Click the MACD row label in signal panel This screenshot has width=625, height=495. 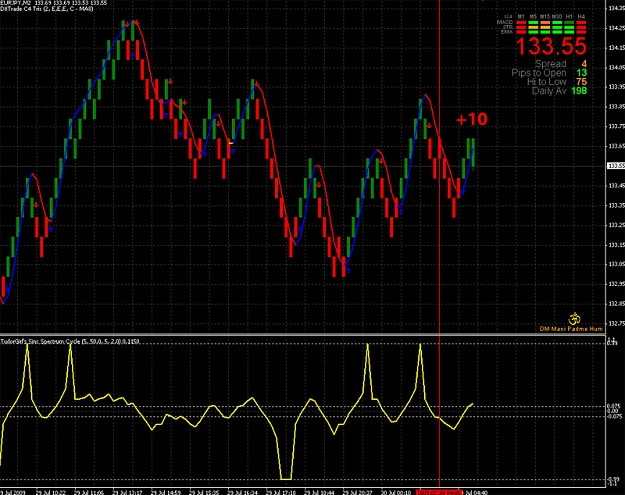click(505, 22)
